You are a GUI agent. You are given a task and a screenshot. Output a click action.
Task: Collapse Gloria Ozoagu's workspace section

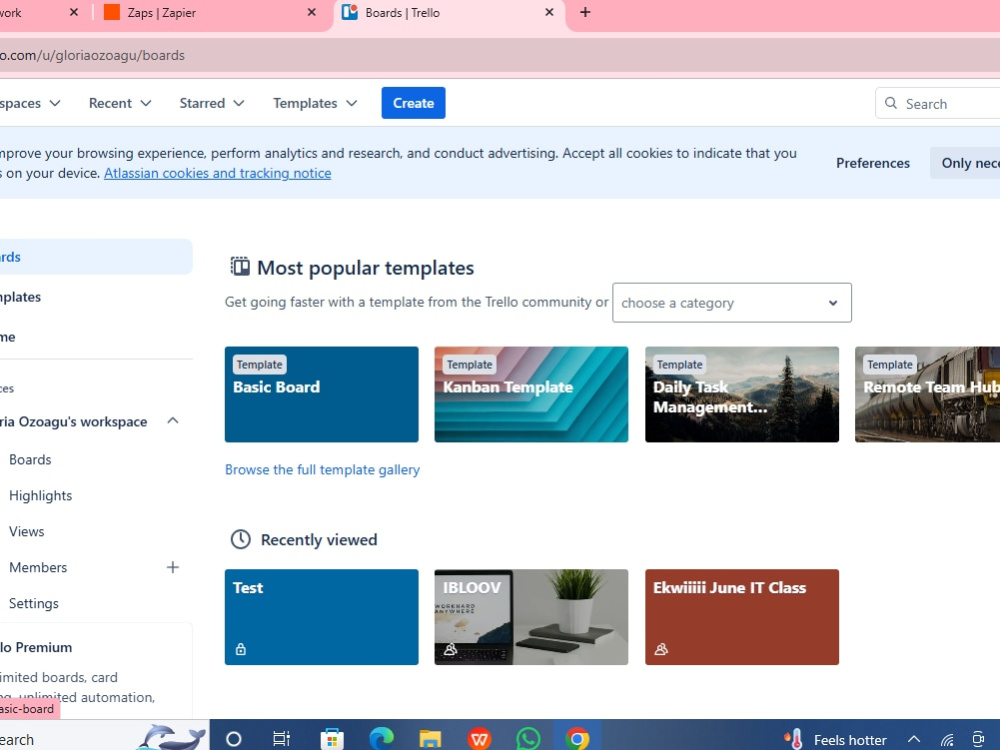pos(173,421)
